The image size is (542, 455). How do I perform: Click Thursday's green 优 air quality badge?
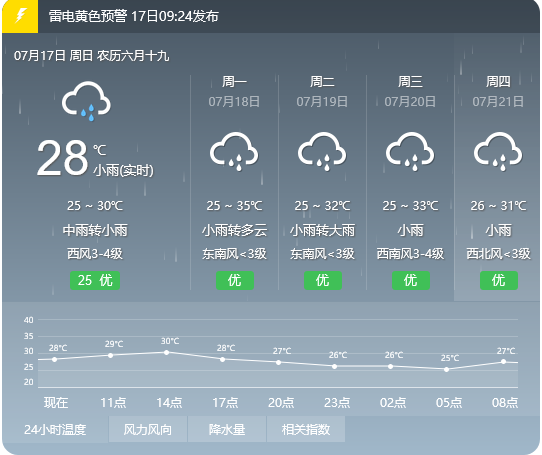click(x=499, y=280)
